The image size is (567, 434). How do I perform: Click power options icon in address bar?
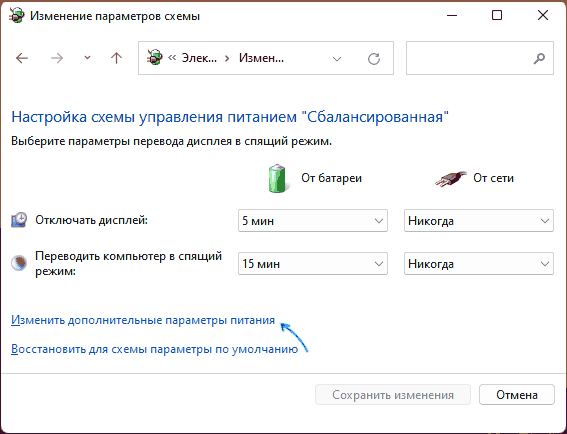[154, 58]
